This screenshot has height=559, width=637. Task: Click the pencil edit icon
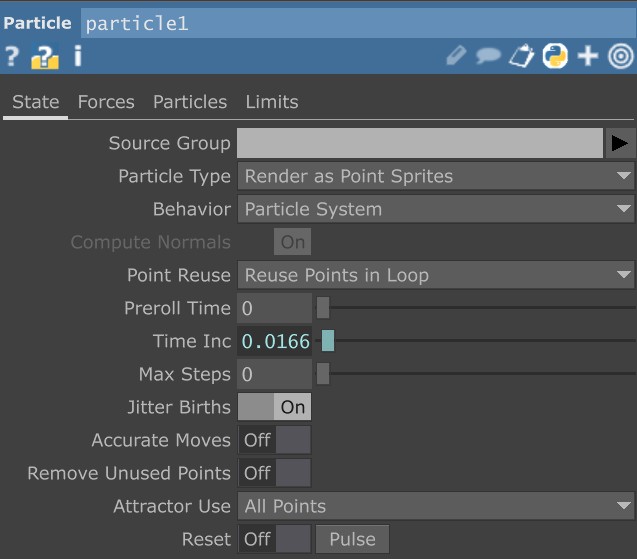(456, 56)
